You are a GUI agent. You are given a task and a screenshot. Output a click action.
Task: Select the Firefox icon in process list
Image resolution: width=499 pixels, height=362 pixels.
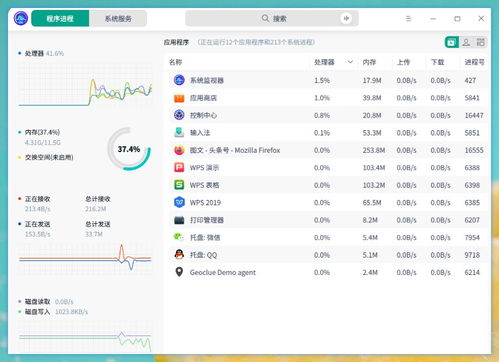(x=179, y=150)
